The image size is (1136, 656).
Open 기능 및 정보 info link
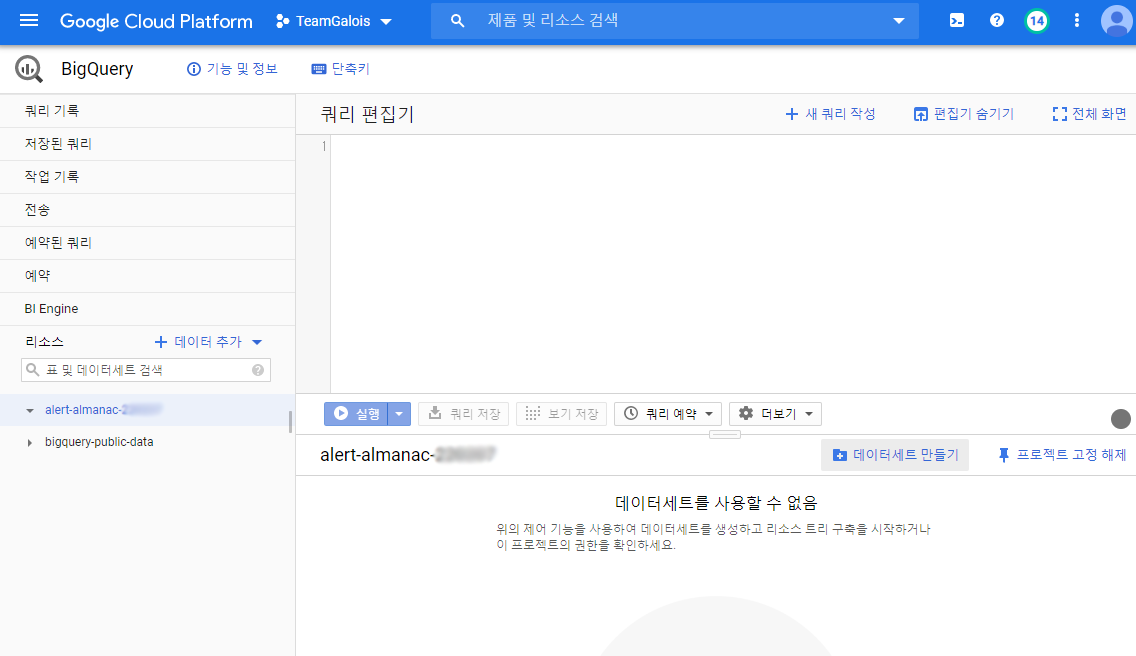coord(233,69)
